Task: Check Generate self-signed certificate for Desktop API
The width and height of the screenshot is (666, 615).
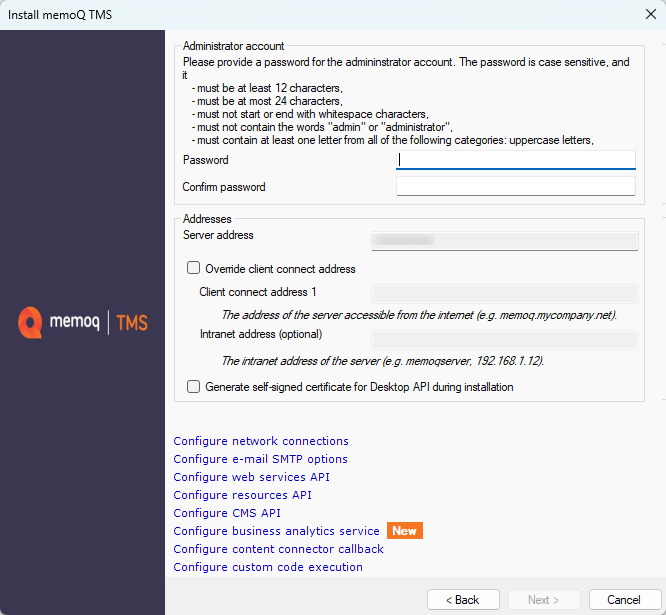Action: [193, 386]
